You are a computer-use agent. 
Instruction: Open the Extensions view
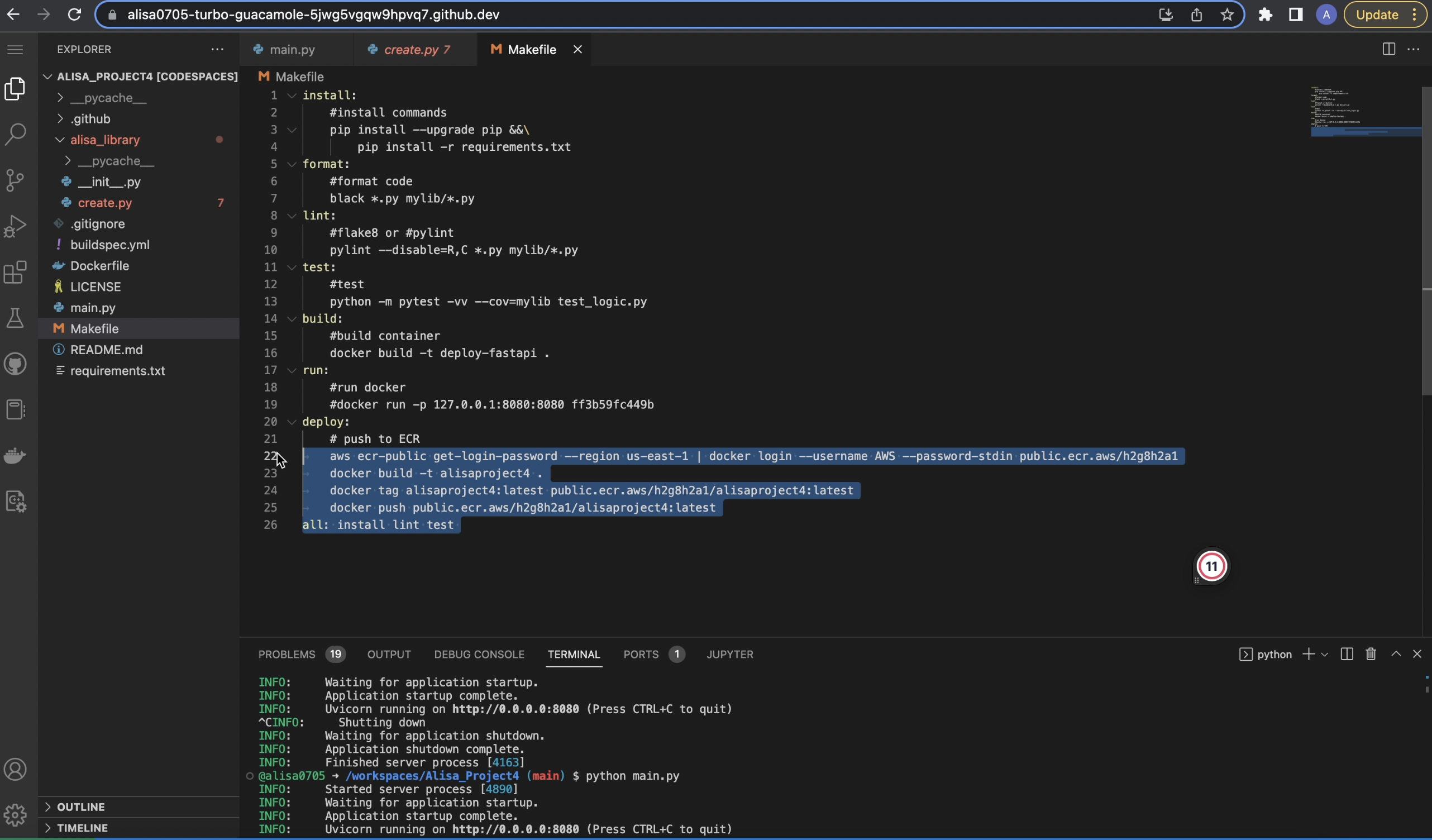(15, 272)
